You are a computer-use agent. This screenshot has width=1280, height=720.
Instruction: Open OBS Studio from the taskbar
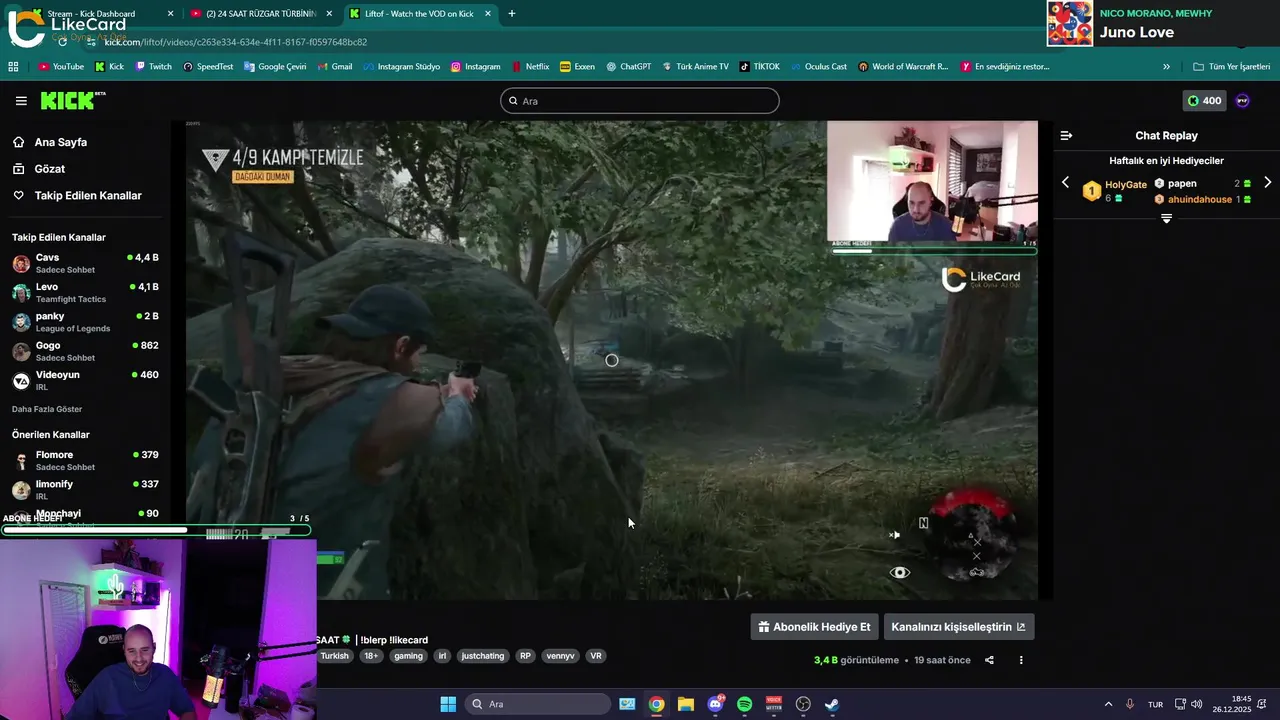803,704
